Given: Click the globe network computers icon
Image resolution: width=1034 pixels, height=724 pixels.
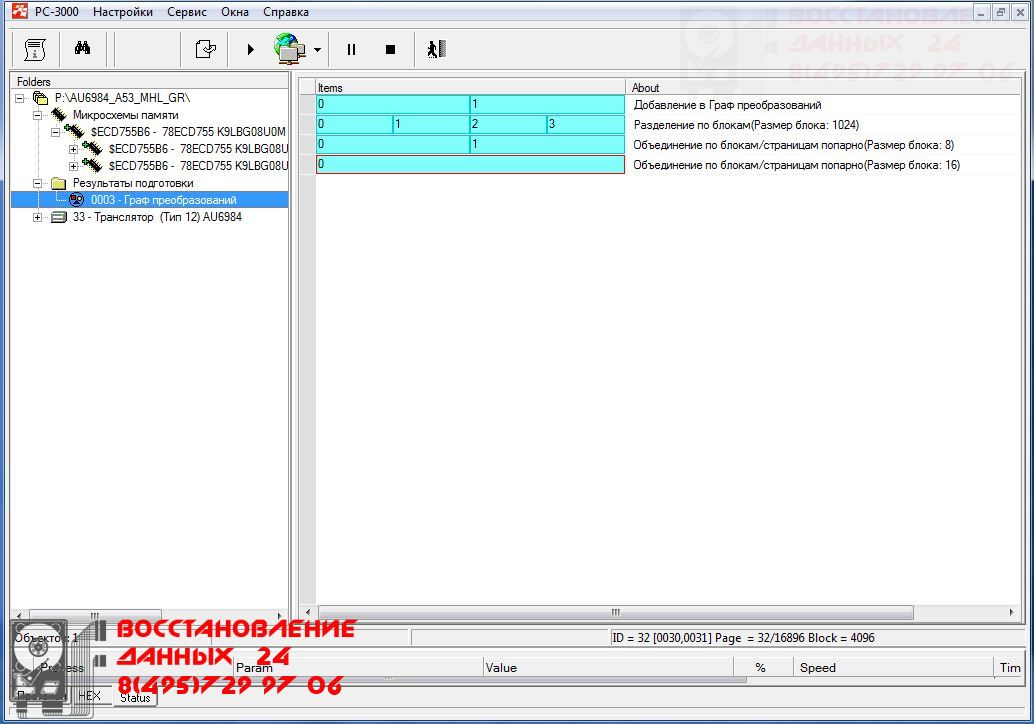Looking at the screenshot, I should point(289,49).
